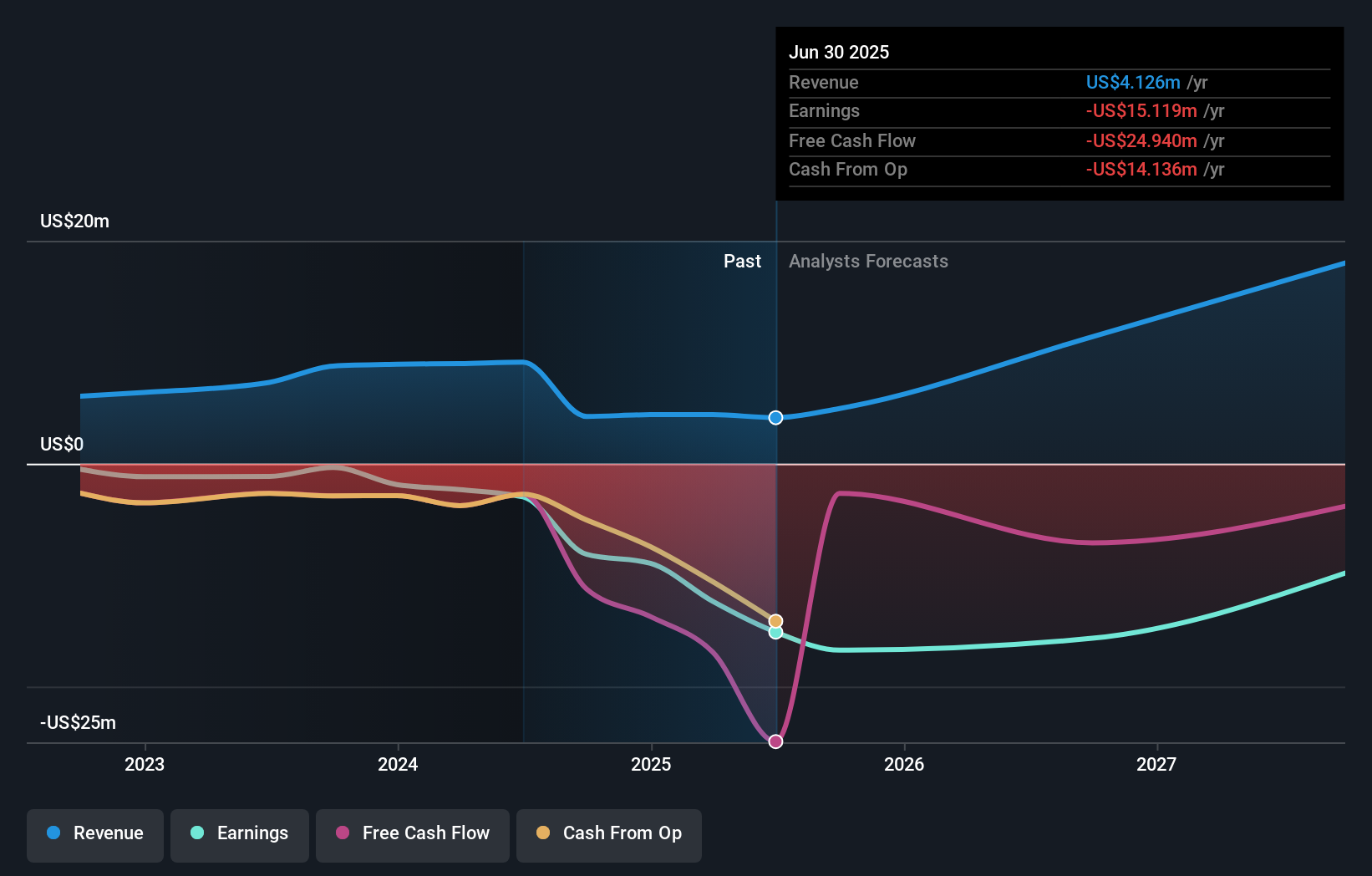Switch to the Past section of the chart
Screen dimensions: 1372x876
742,261
